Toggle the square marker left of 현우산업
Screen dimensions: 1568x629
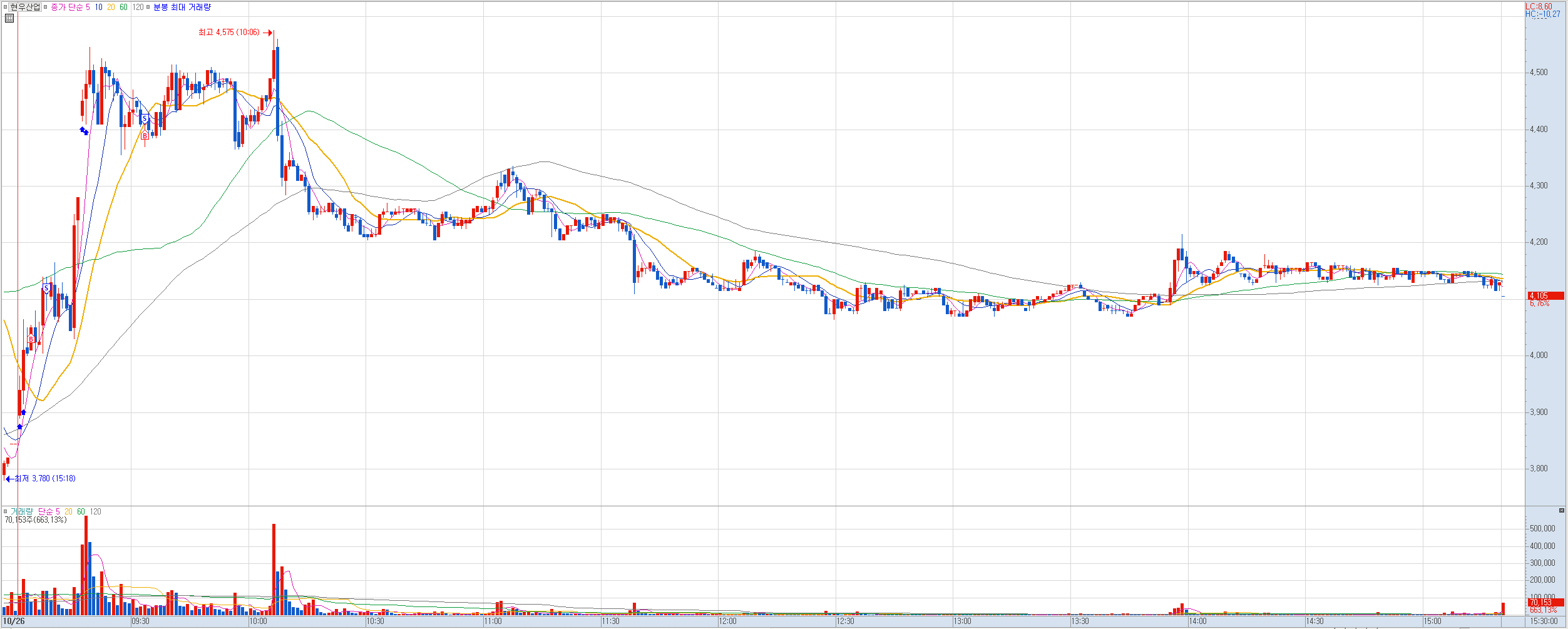[x=5, y=7]
